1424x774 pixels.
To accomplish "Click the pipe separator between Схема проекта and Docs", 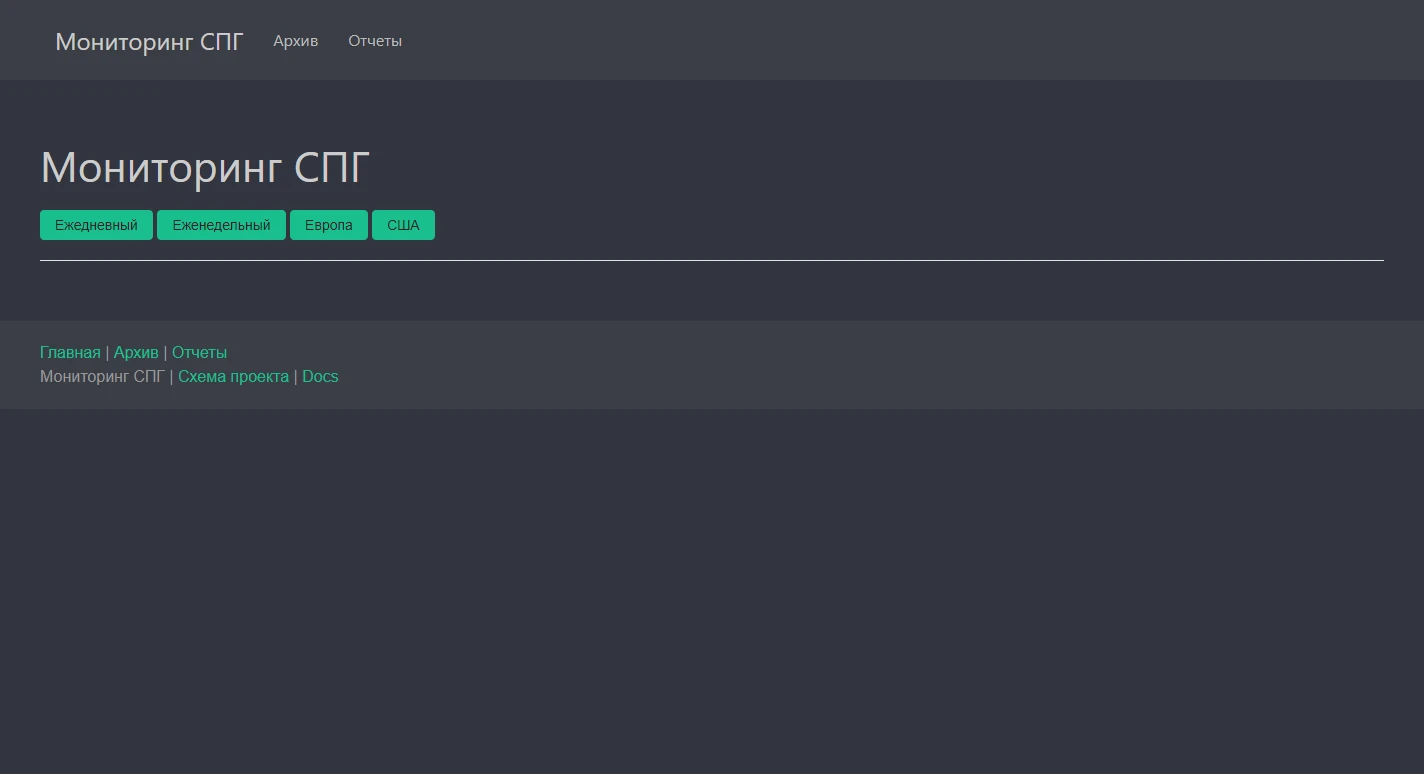I will click(296, 376).
